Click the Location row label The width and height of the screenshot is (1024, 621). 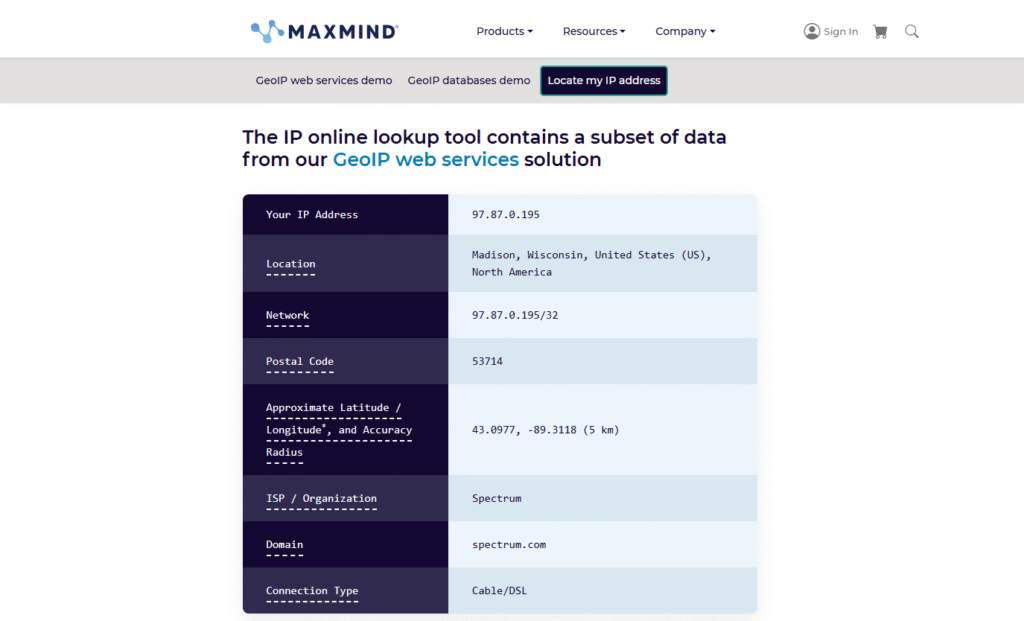pos(290,264)
